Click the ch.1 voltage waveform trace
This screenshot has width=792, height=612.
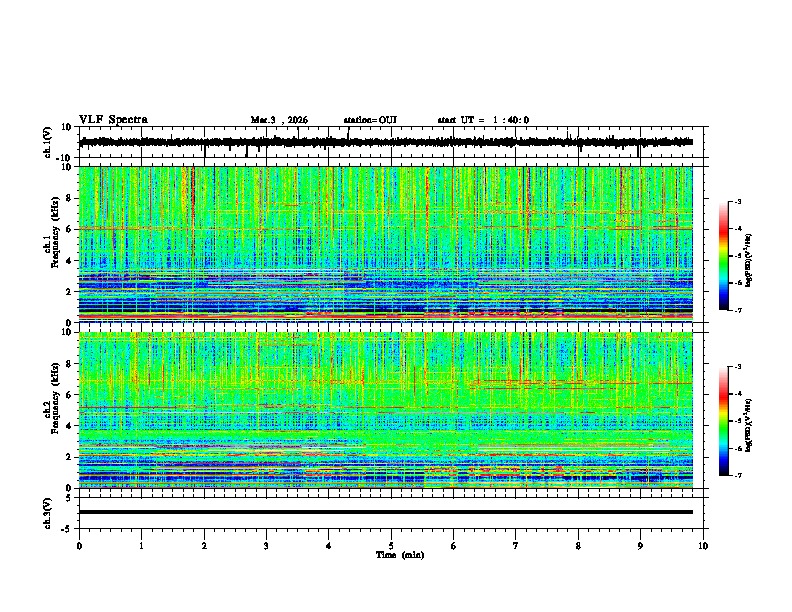click(386, 142)
